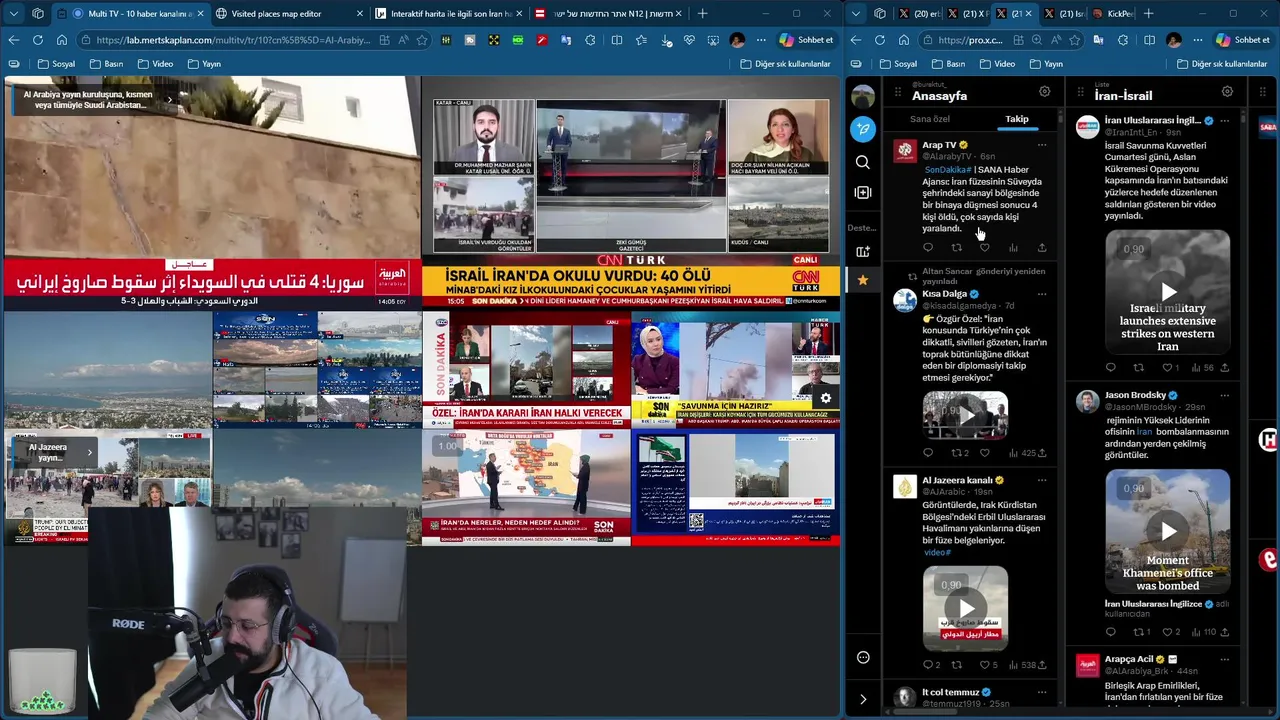Open the Jason Brodsky profile name
This screenshot has width=1280, height=720.
[x=1135, y=395]
